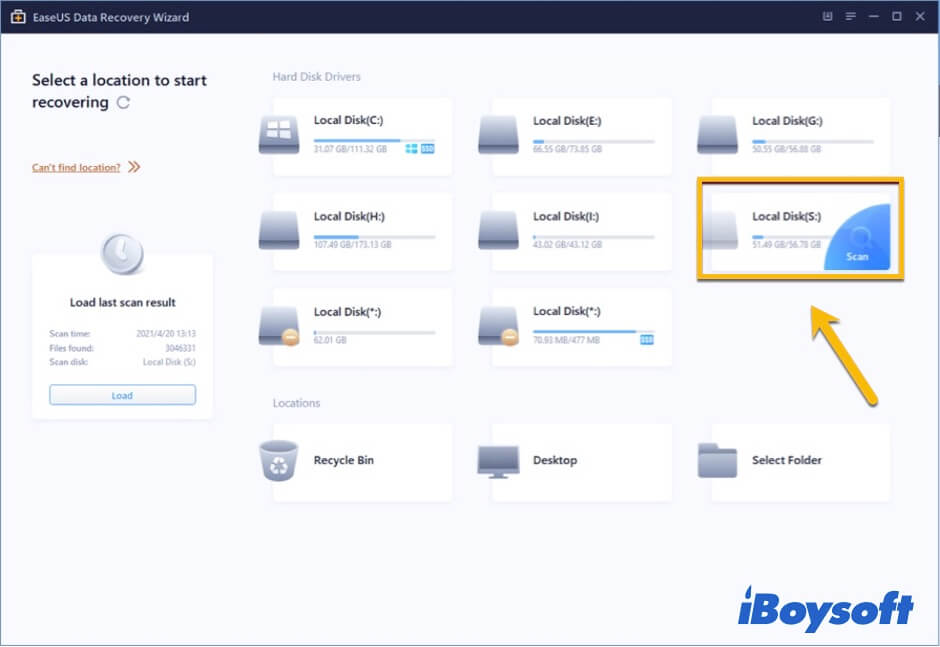Choose the Desktop location icon
Viewport: 940px width, 647px height.
[x=498, y=461]
